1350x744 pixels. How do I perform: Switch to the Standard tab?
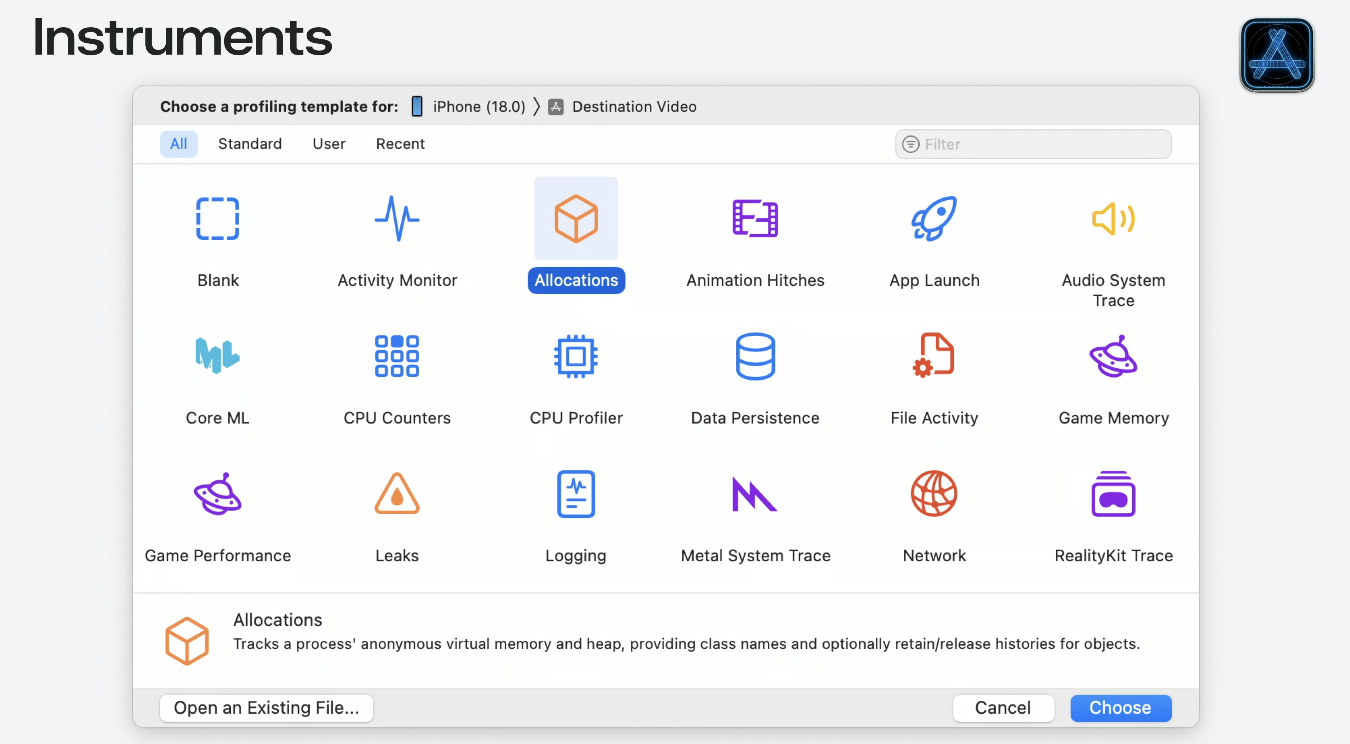(x=250, y=144)
